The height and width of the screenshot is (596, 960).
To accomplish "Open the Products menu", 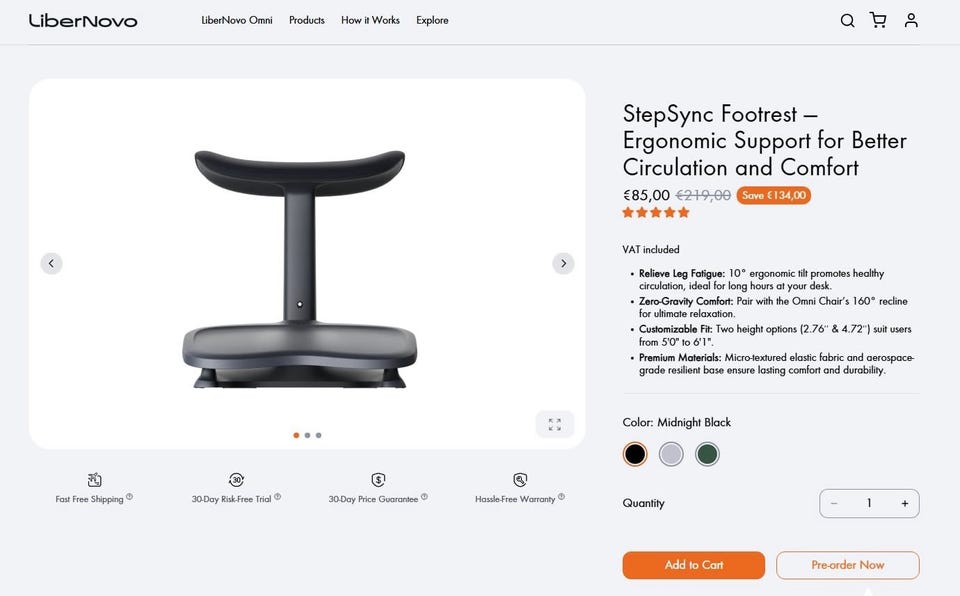I will coord(307,20).
